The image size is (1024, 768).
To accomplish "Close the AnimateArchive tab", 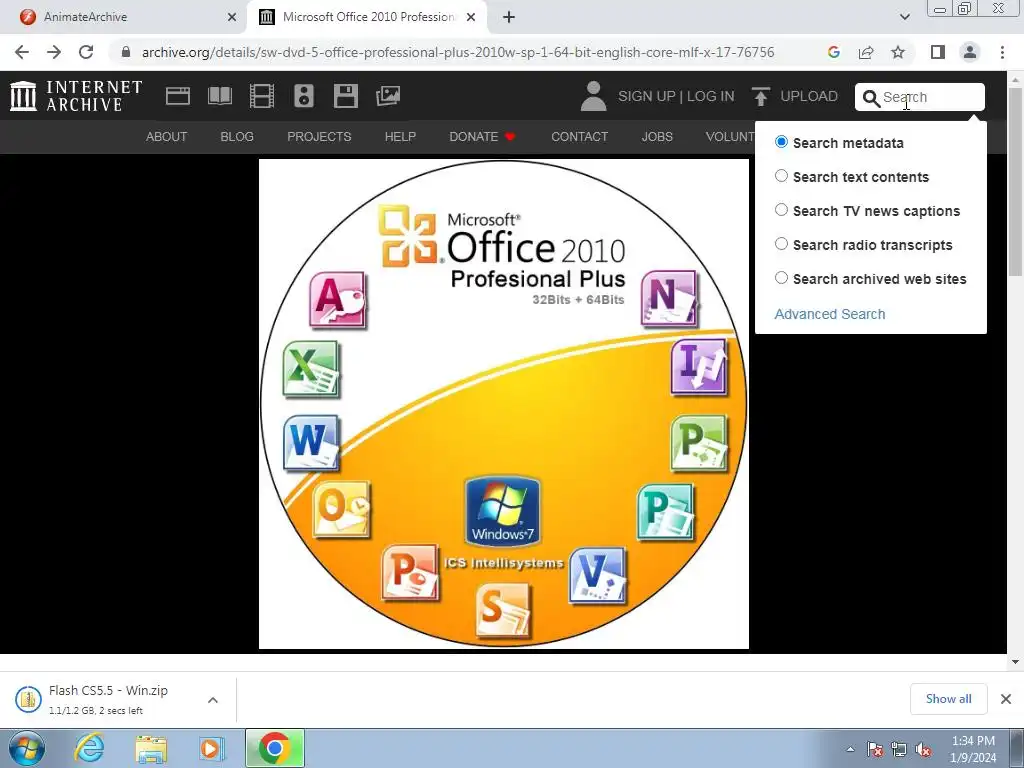I will (232, 17).
